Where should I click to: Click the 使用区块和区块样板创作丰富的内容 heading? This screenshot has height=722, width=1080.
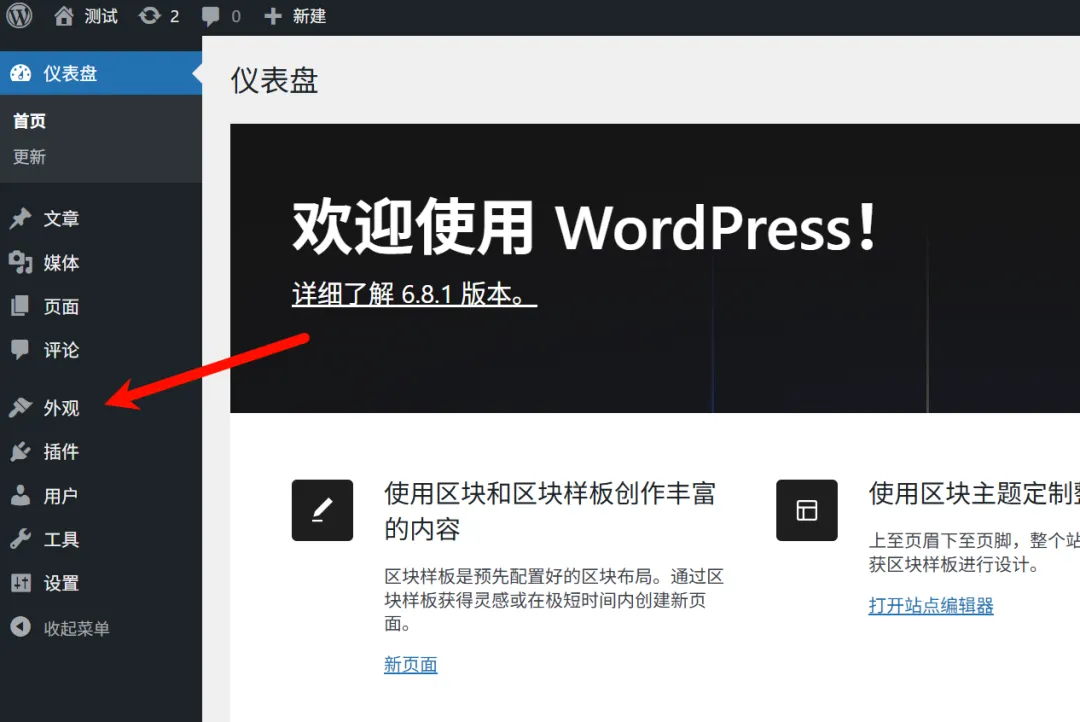(x=550, y=510)
